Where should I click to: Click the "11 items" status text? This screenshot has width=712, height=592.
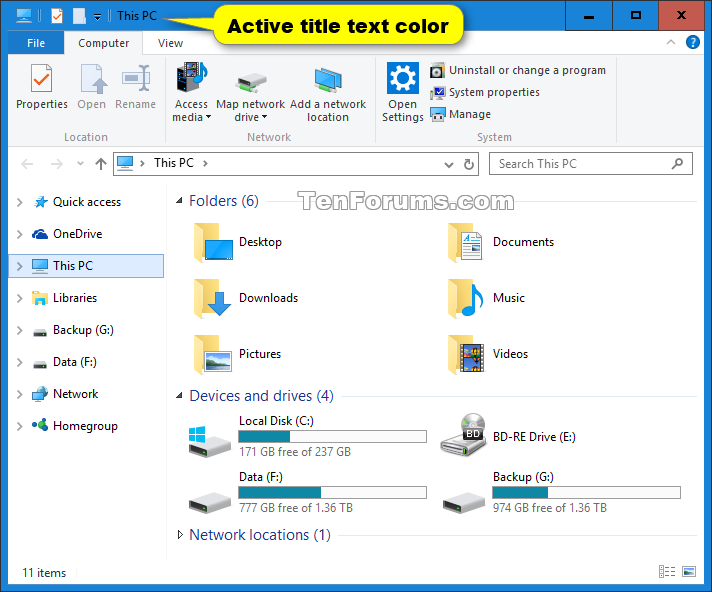point(44,573)
